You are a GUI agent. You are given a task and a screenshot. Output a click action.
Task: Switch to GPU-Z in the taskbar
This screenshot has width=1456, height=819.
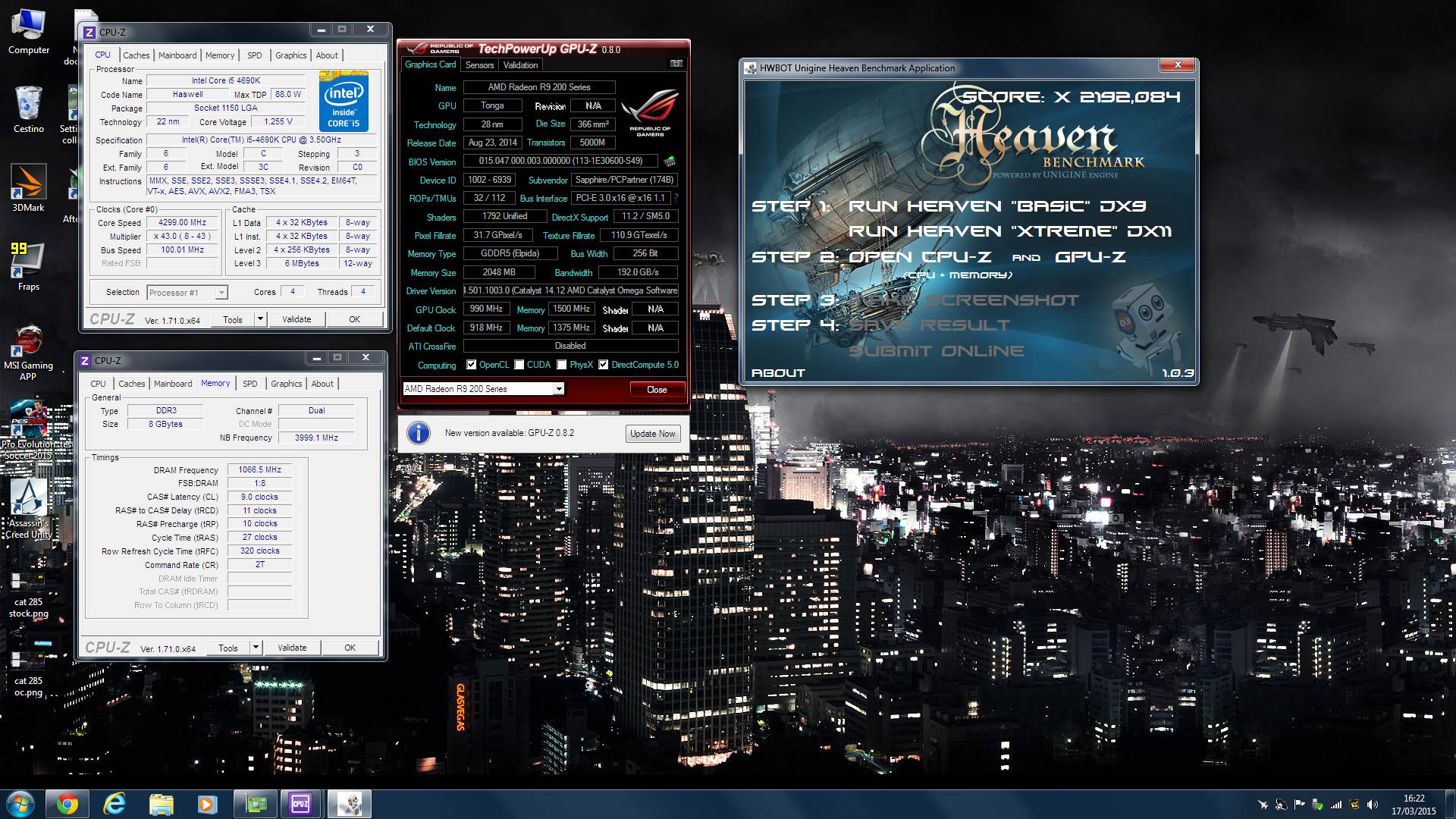click(x=255, y=804)
